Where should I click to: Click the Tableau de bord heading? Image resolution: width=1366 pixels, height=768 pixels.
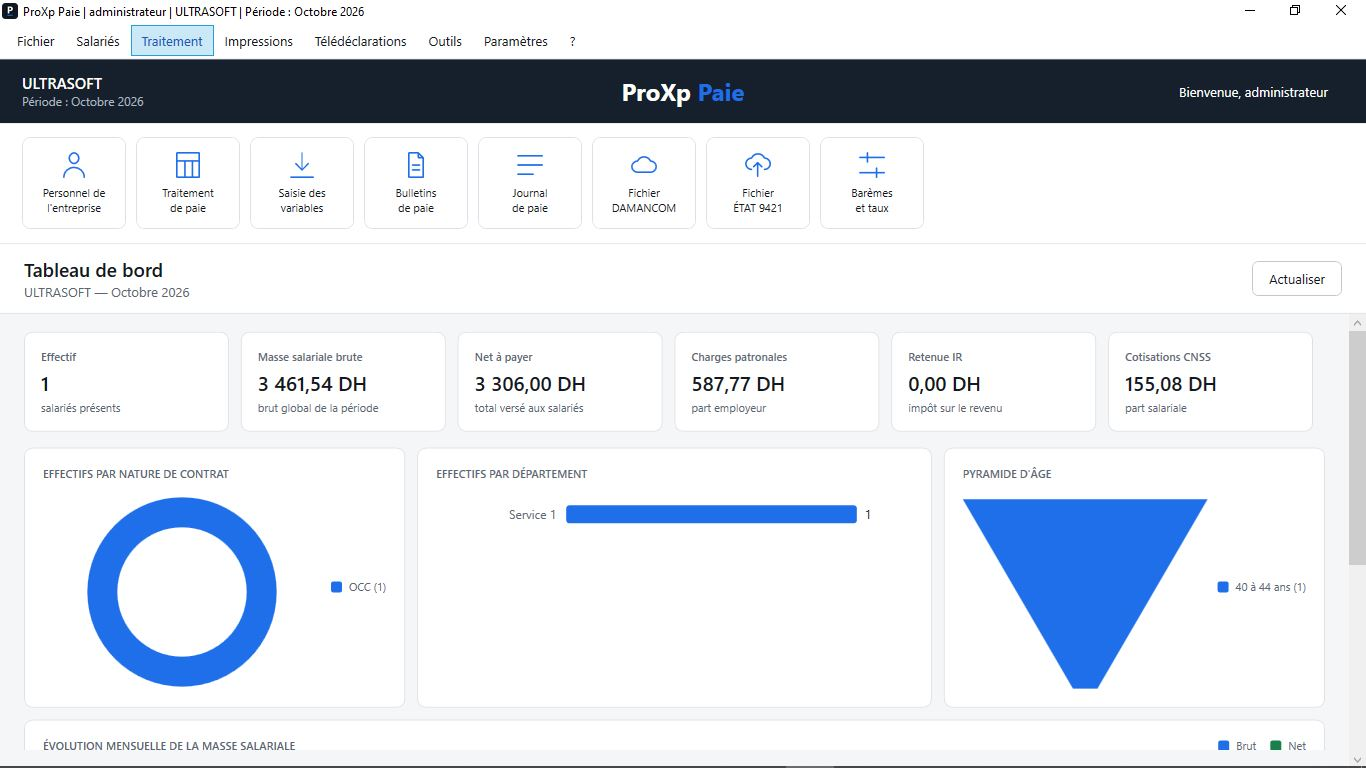(93, 270)
